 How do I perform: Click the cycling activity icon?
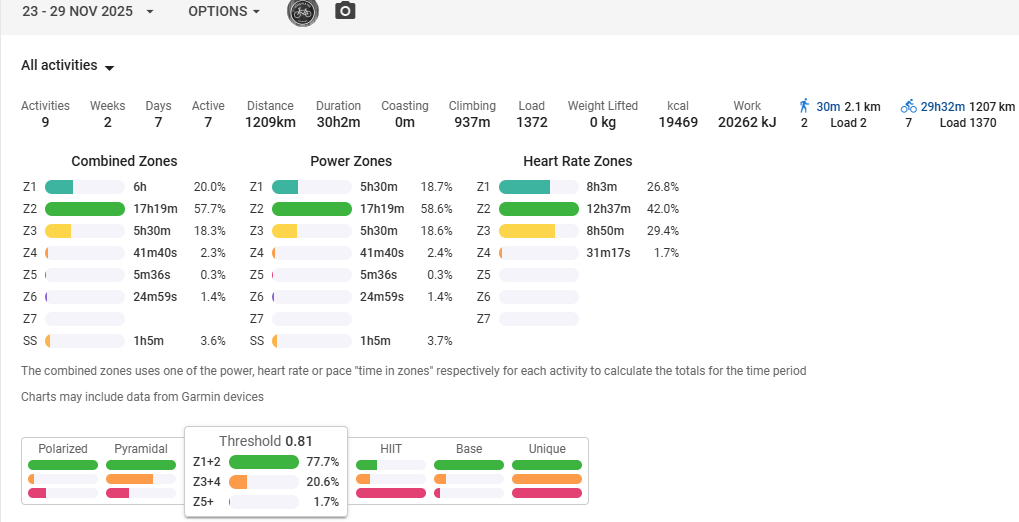click(x=908, y=106)
